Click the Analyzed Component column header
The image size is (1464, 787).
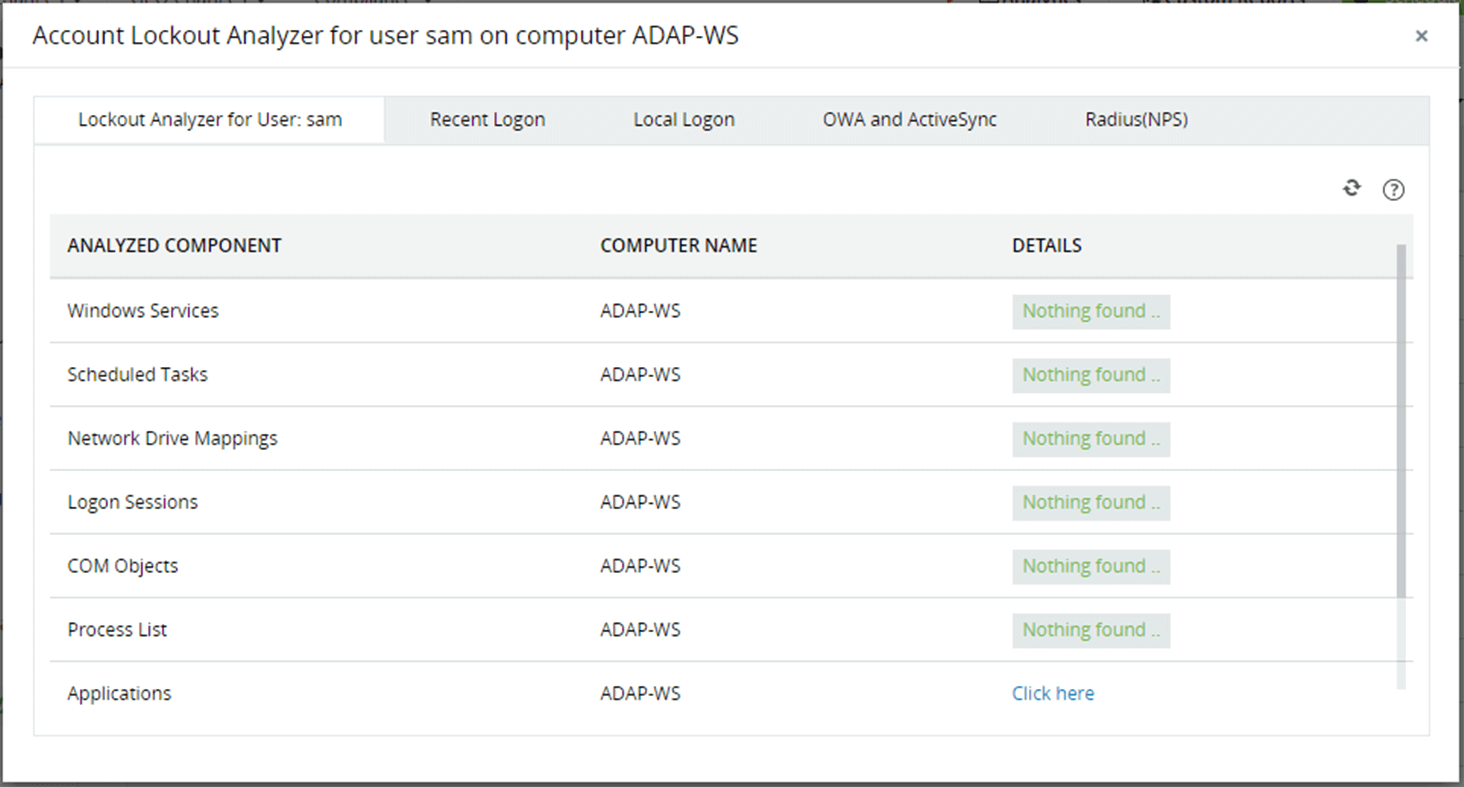pyautogui.click(x=174, y=245)
